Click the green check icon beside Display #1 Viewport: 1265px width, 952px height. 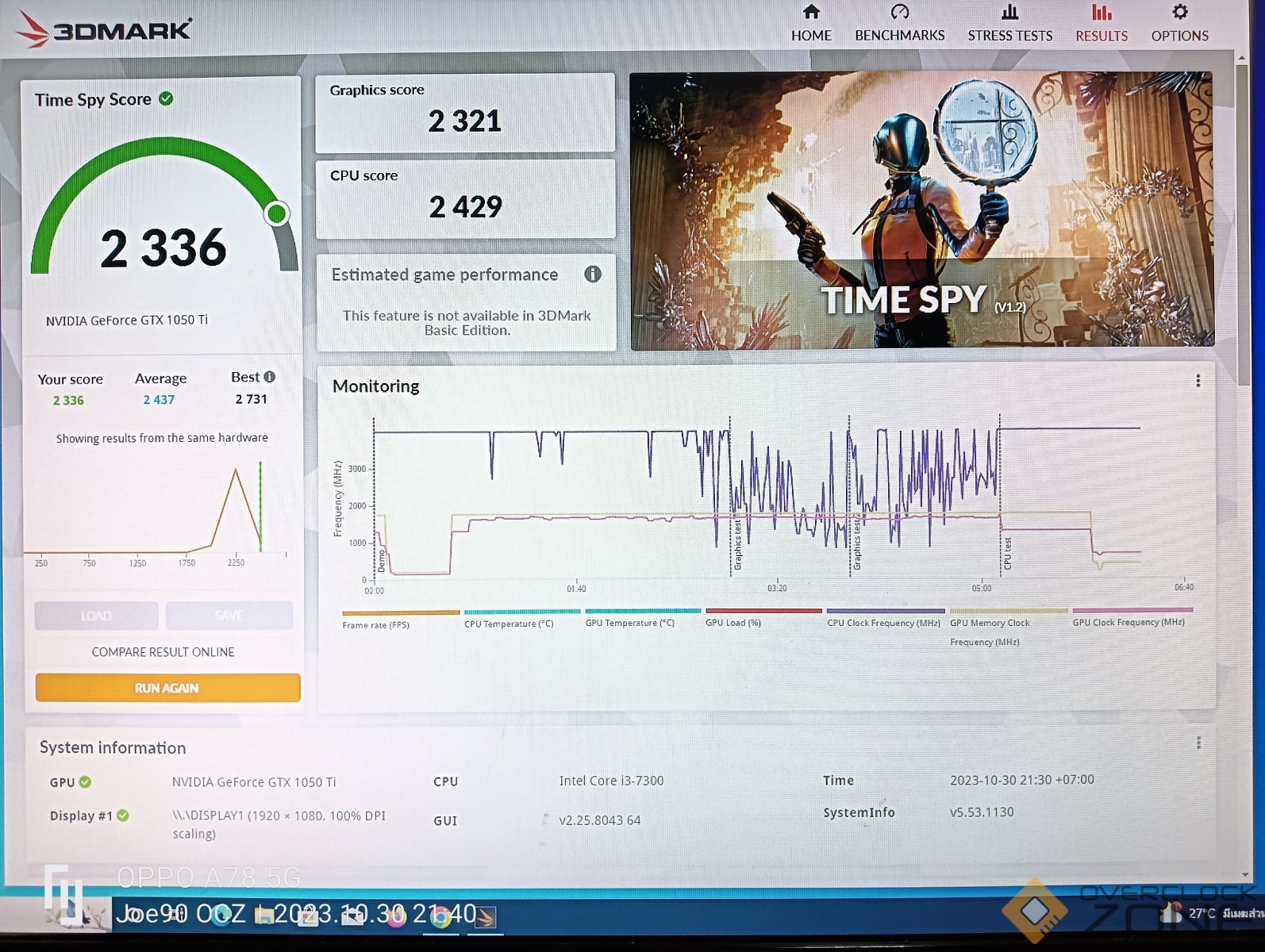pos(123,816)
